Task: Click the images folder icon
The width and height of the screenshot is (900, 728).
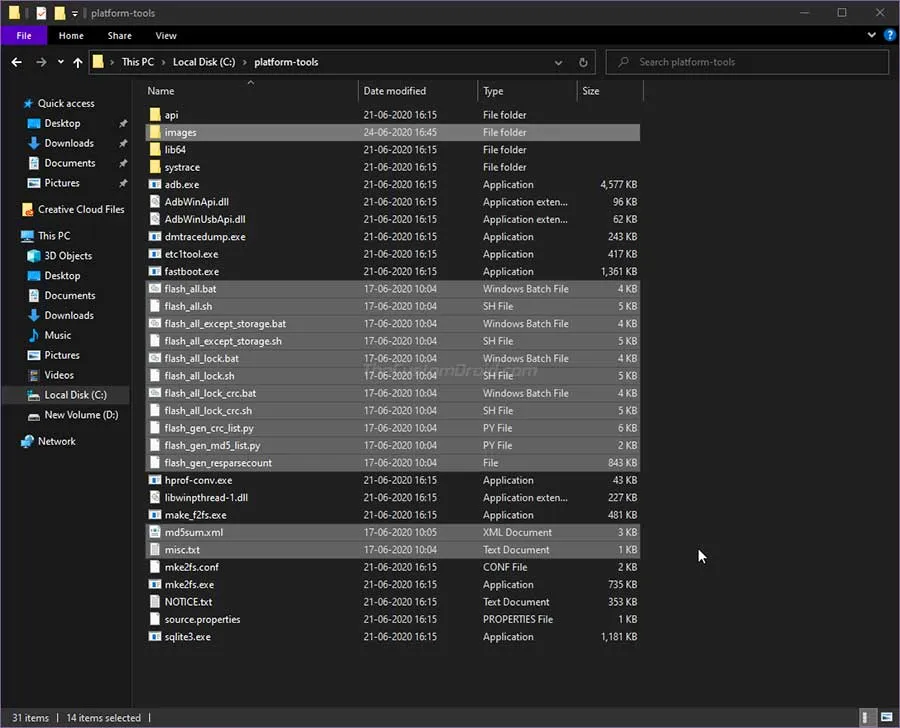Action: tap(155, 132)
